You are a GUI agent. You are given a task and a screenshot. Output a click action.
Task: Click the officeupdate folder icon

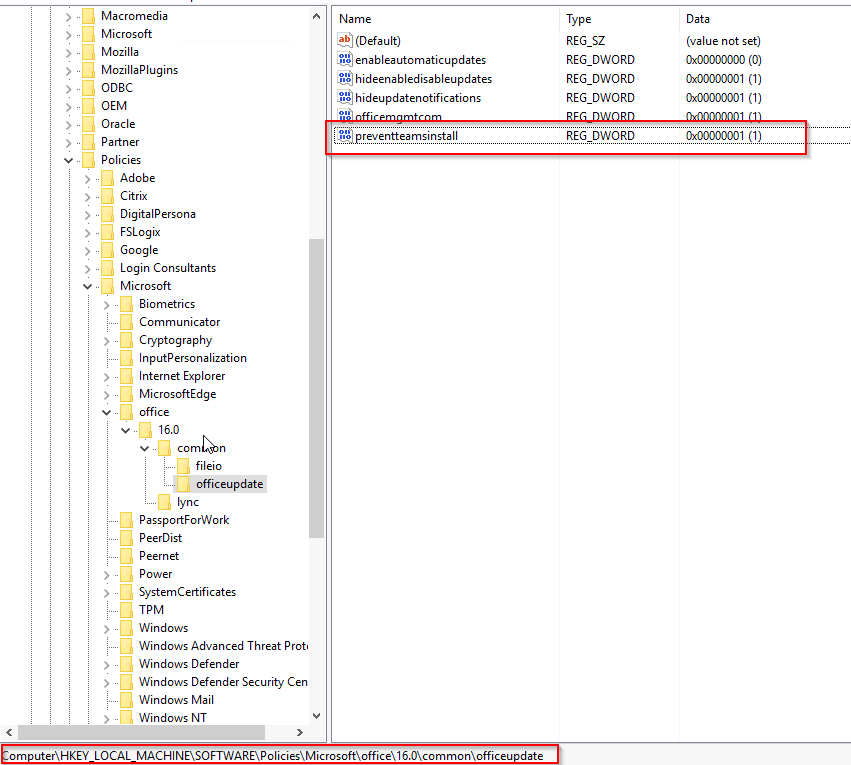[183, 484]
